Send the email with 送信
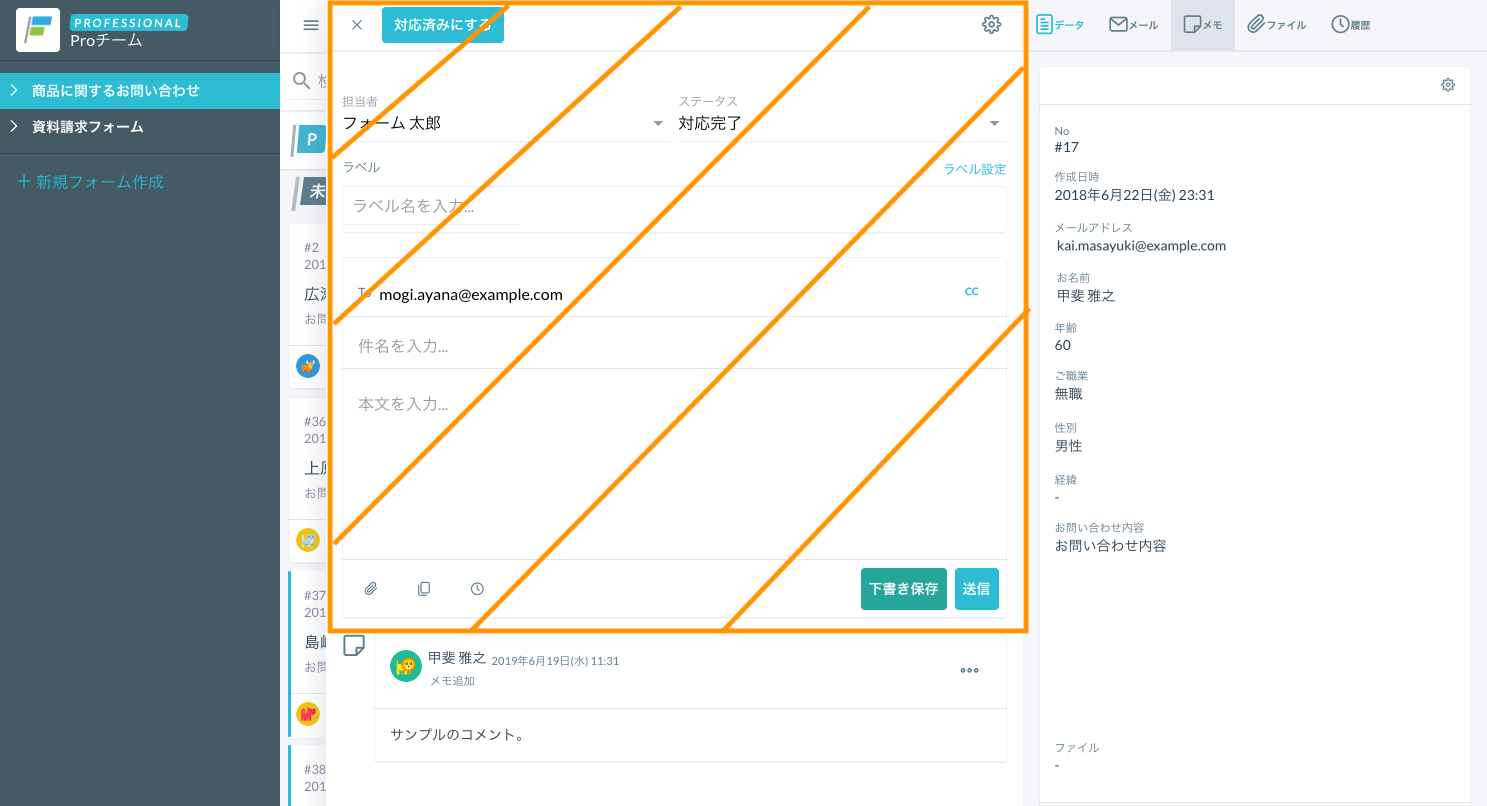 (x=977, y=589)
